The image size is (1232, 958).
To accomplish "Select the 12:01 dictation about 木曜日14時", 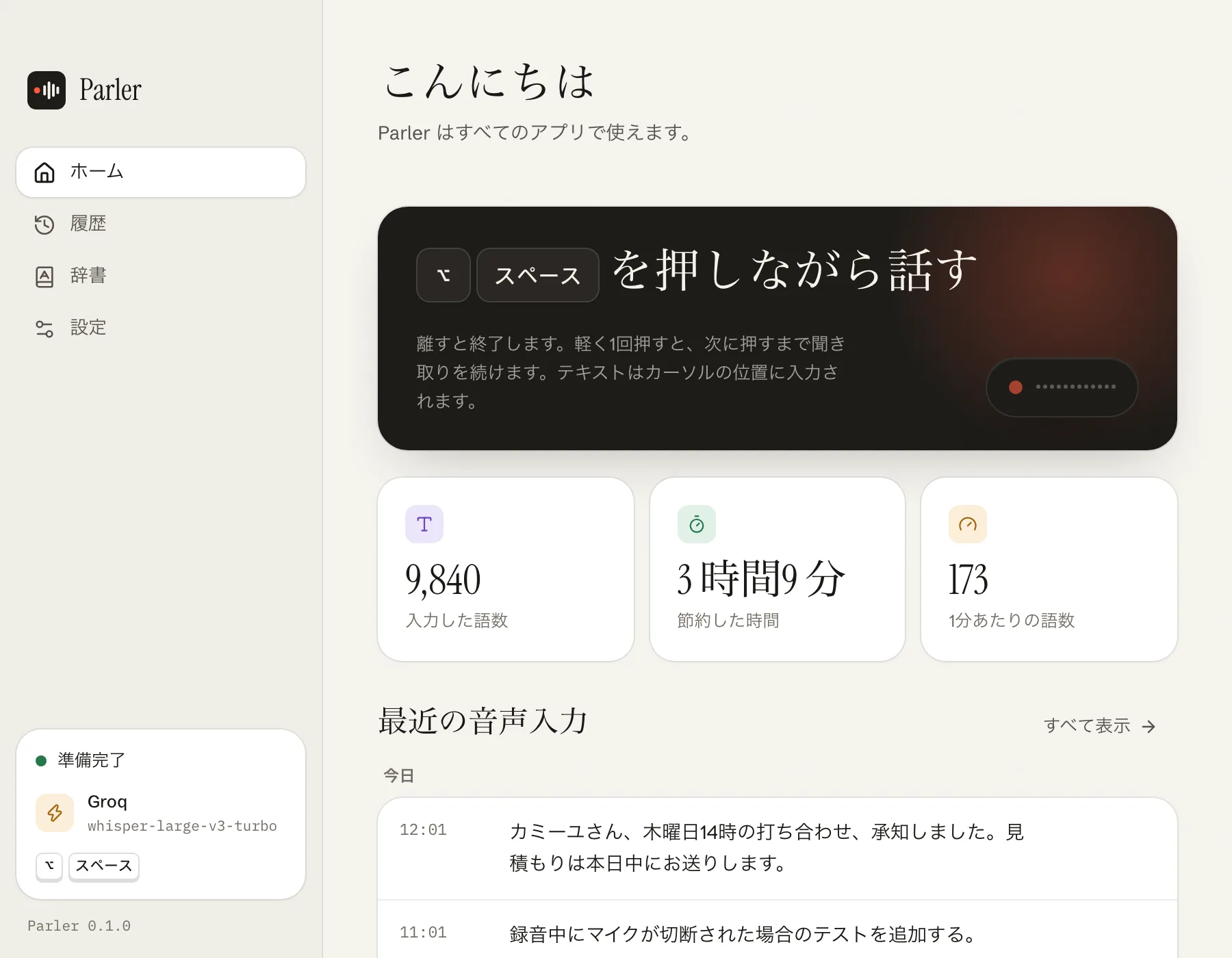I will [x=778, y=849].
